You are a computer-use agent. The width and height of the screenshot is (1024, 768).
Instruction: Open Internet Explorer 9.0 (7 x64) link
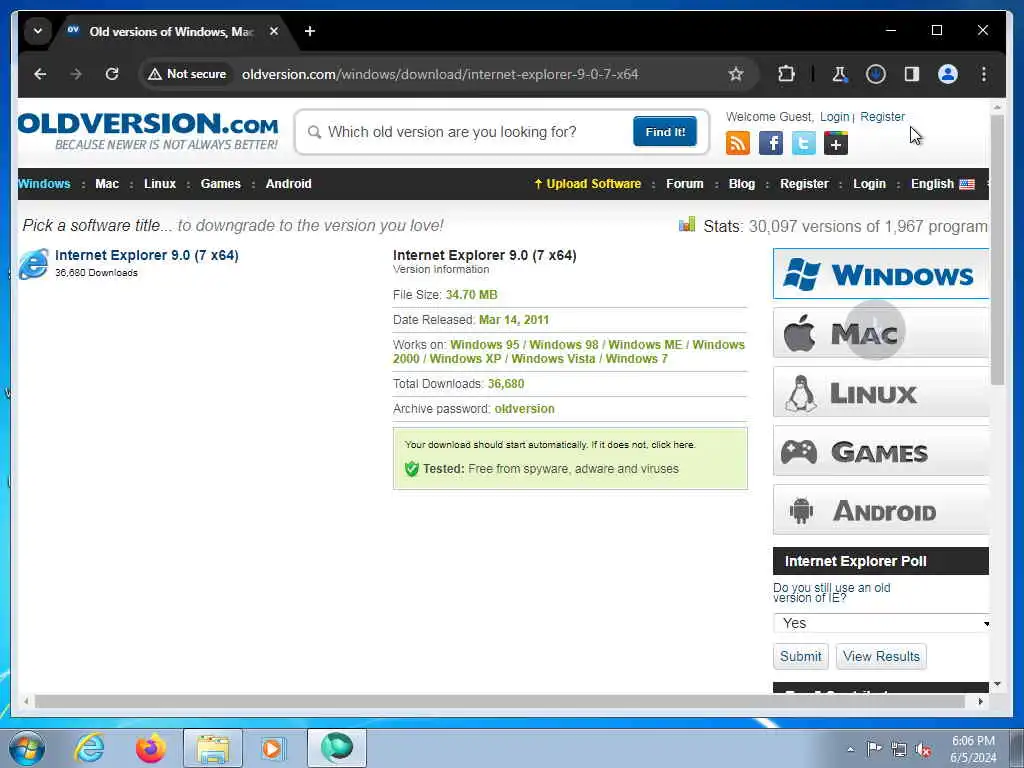coord(147,255)
